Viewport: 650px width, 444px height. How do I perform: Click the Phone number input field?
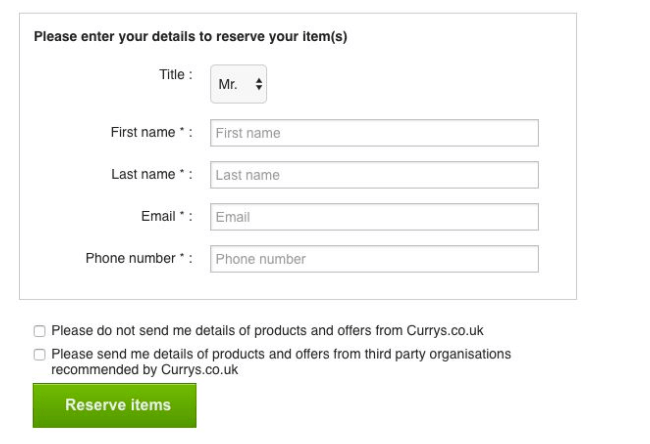(x=374, y=259)
